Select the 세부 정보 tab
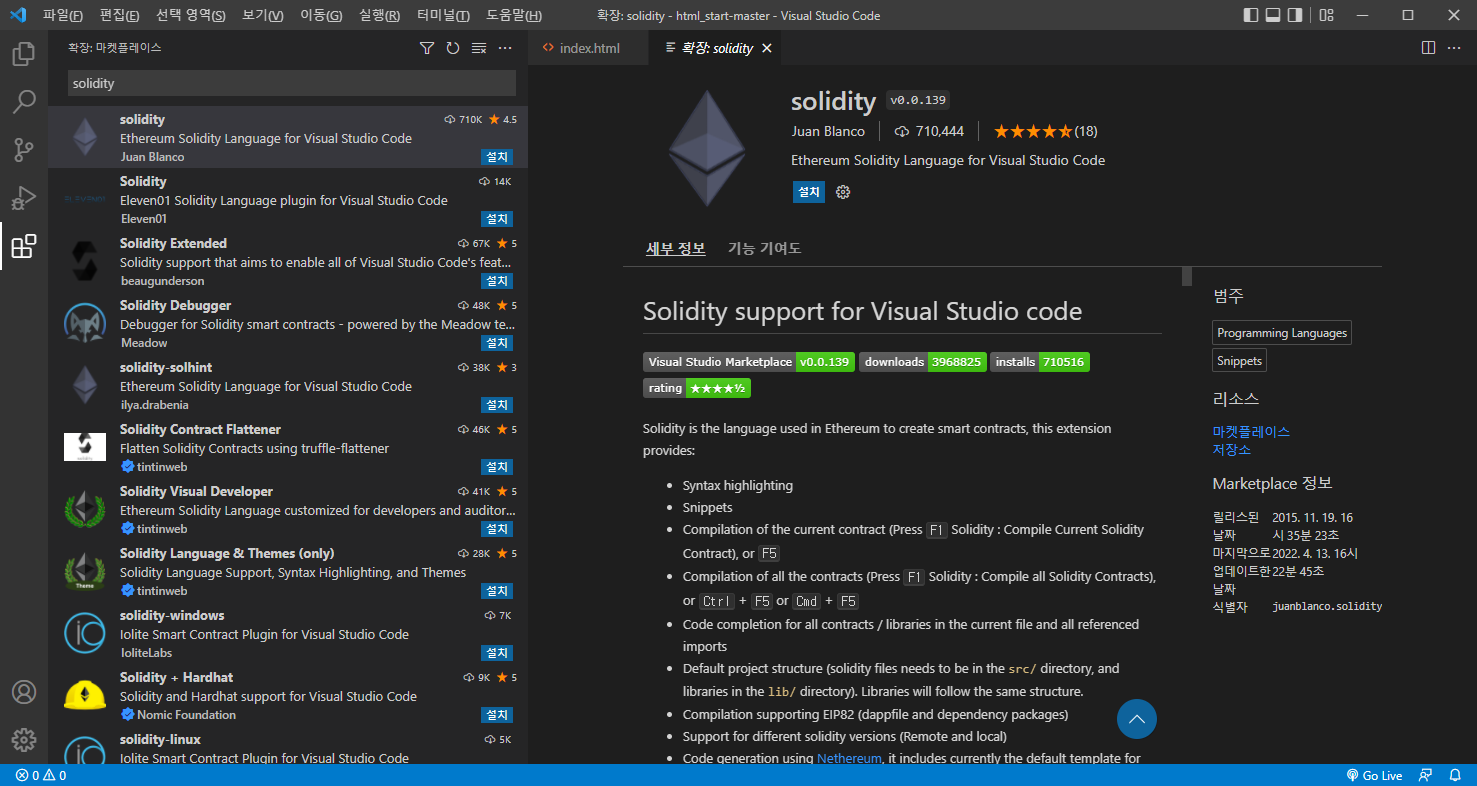Image resolution: width=1477 pixels, height=786 pixels. tap(675, 248)
